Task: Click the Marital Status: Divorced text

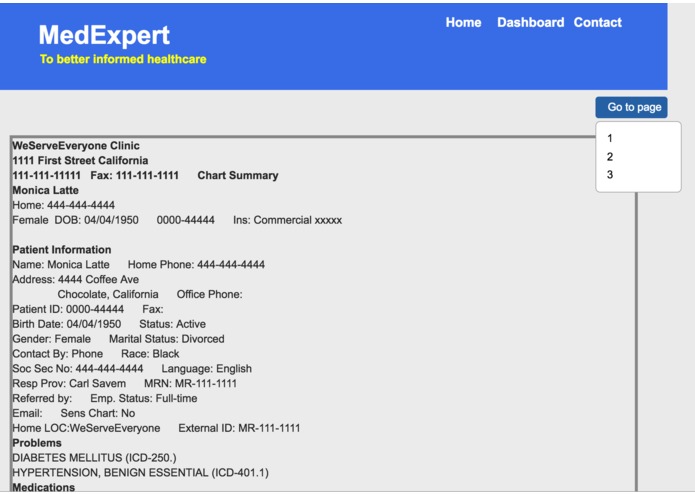Action: click(167, 339)
